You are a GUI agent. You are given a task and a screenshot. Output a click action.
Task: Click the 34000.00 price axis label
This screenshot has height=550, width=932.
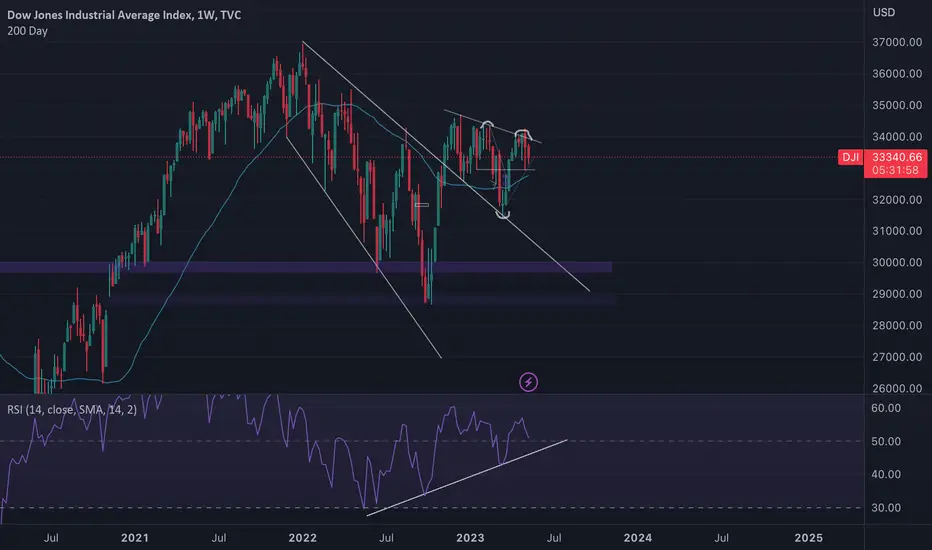pyautogui.click(x=896, y=137)
